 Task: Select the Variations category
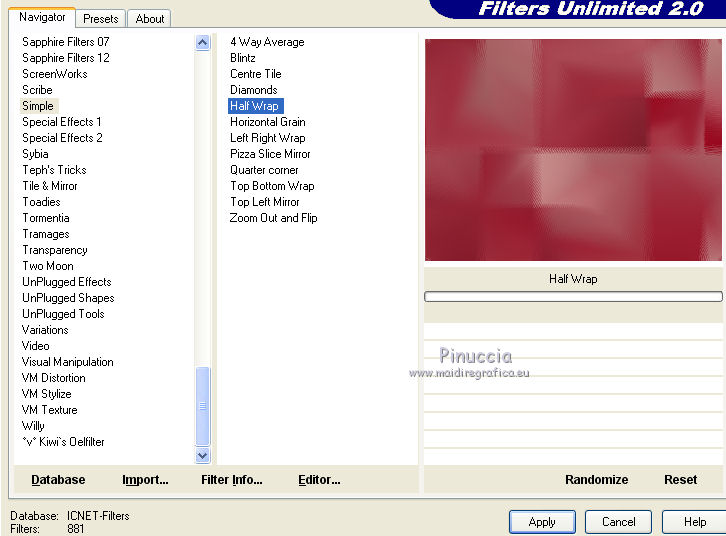coord(45,330)
